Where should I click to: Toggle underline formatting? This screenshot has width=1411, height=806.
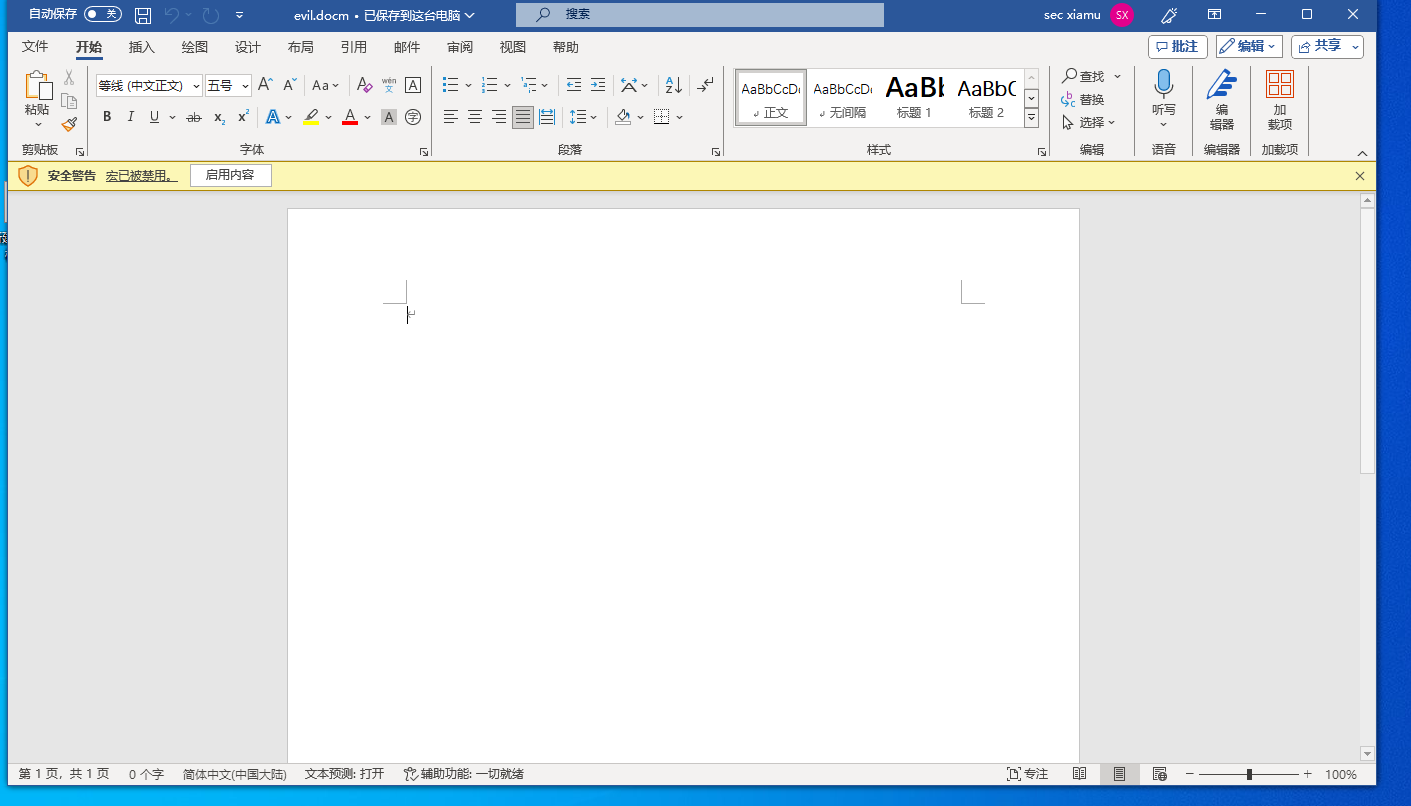point(154,117)
